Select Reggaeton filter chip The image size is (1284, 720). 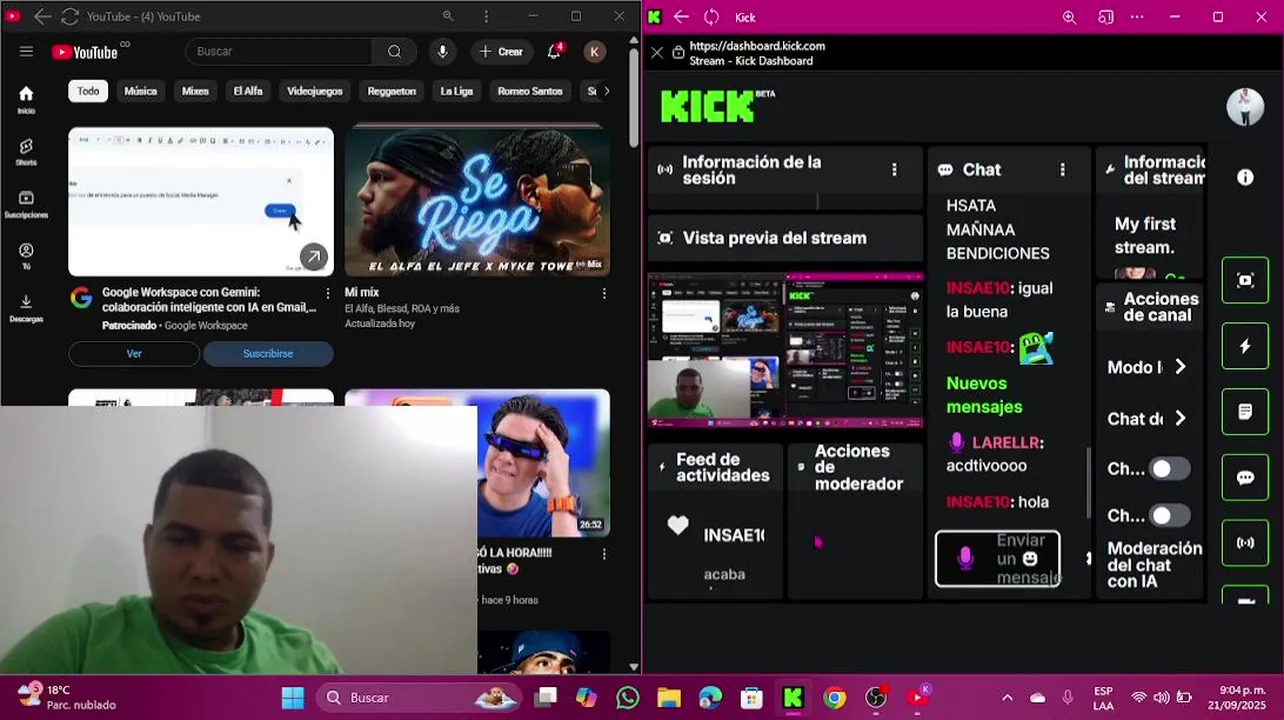pos(391,91)
